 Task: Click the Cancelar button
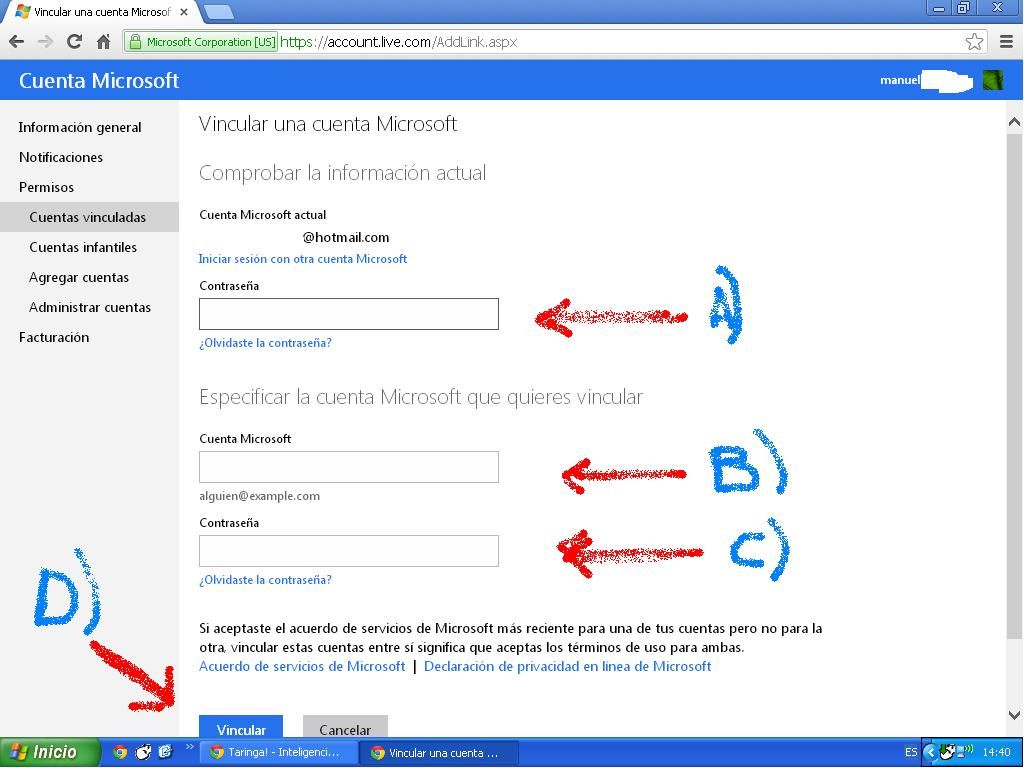345,727
